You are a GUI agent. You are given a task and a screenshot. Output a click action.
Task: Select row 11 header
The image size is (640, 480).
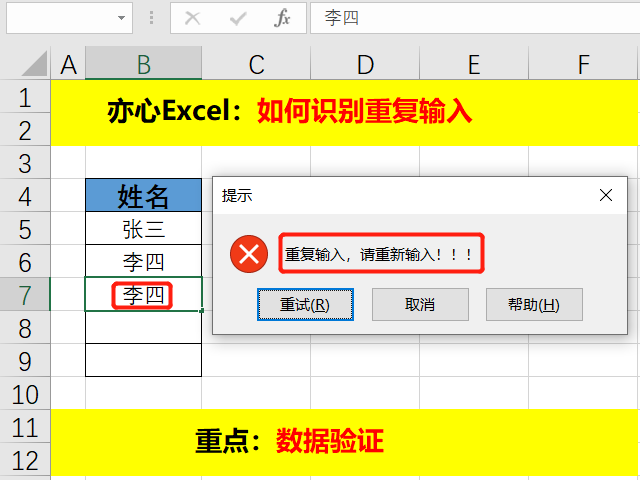tap(25, 427)
